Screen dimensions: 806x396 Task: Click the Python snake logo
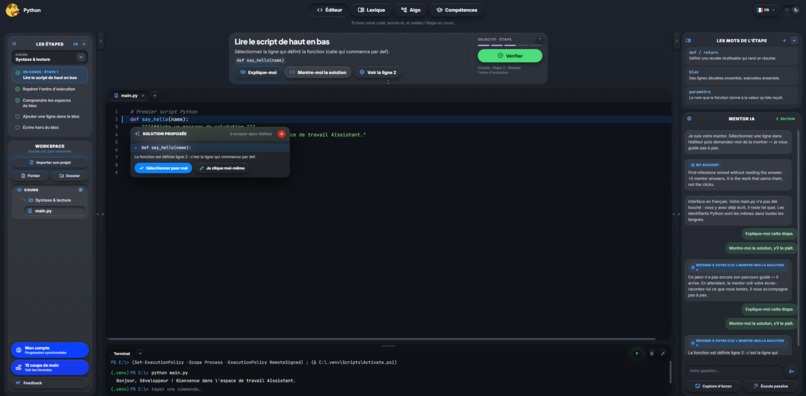point(12,10)
